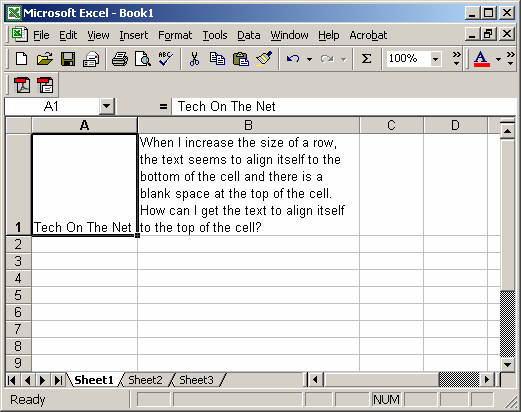Select cell B1 with the wrapped question text
521x412 pixels.
pyautogui.click(x=249, y=185)
